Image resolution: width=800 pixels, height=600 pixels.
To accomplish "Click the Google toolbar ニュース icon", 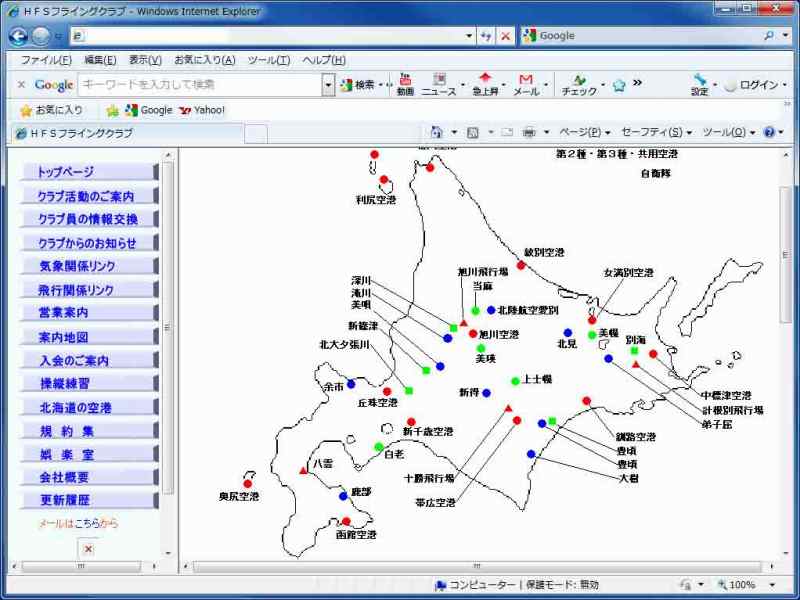I will pos(438,85).
